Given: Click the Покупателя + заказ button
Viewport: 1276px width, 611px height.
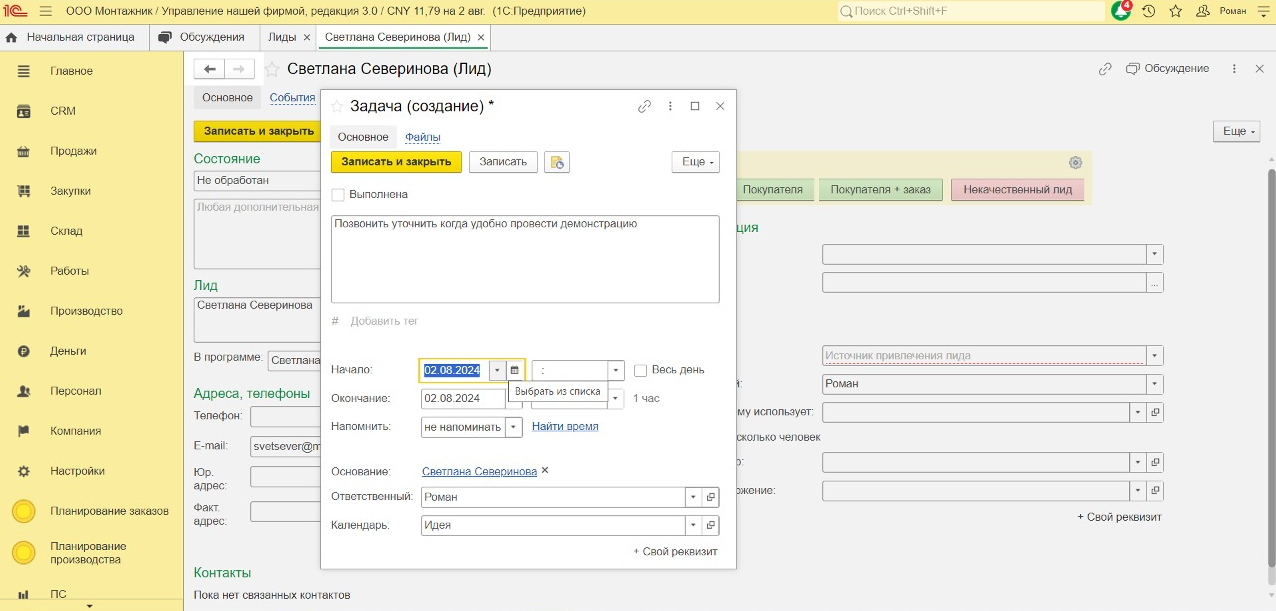Looking at the screenshot, I should click(x=880, y=189).
